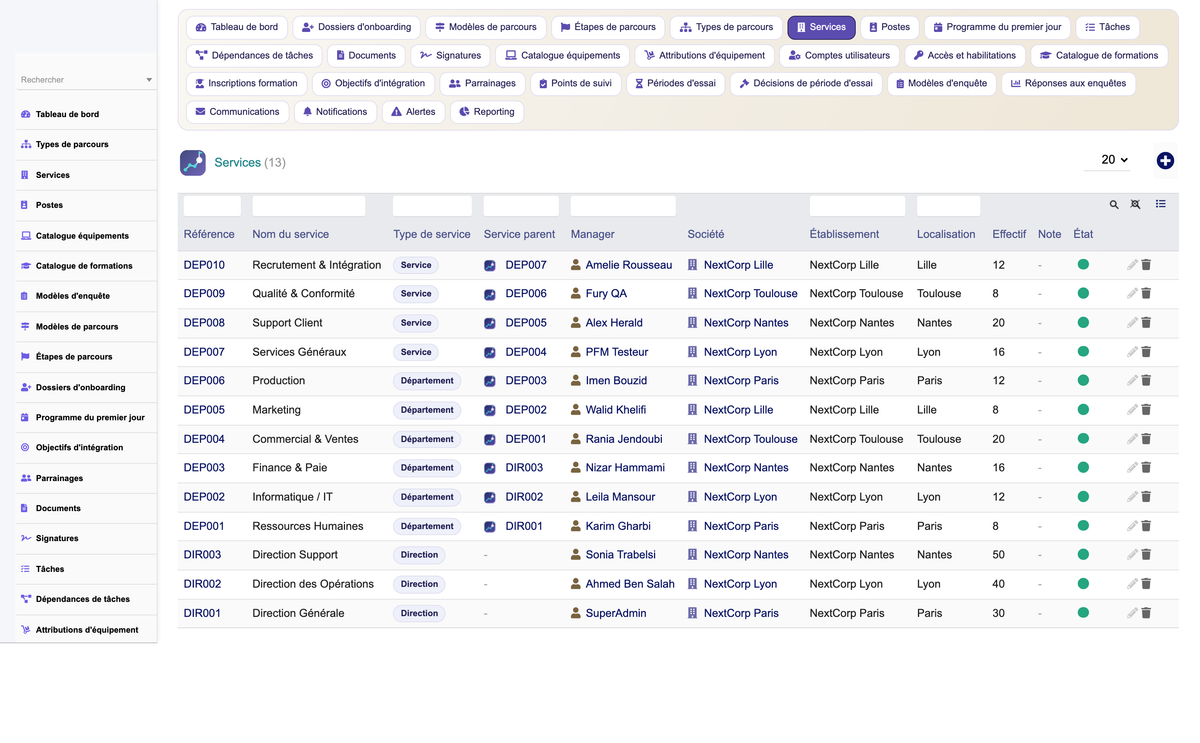Open the Alertes tab
This screenshot has width=1200, height=743.
413,112
